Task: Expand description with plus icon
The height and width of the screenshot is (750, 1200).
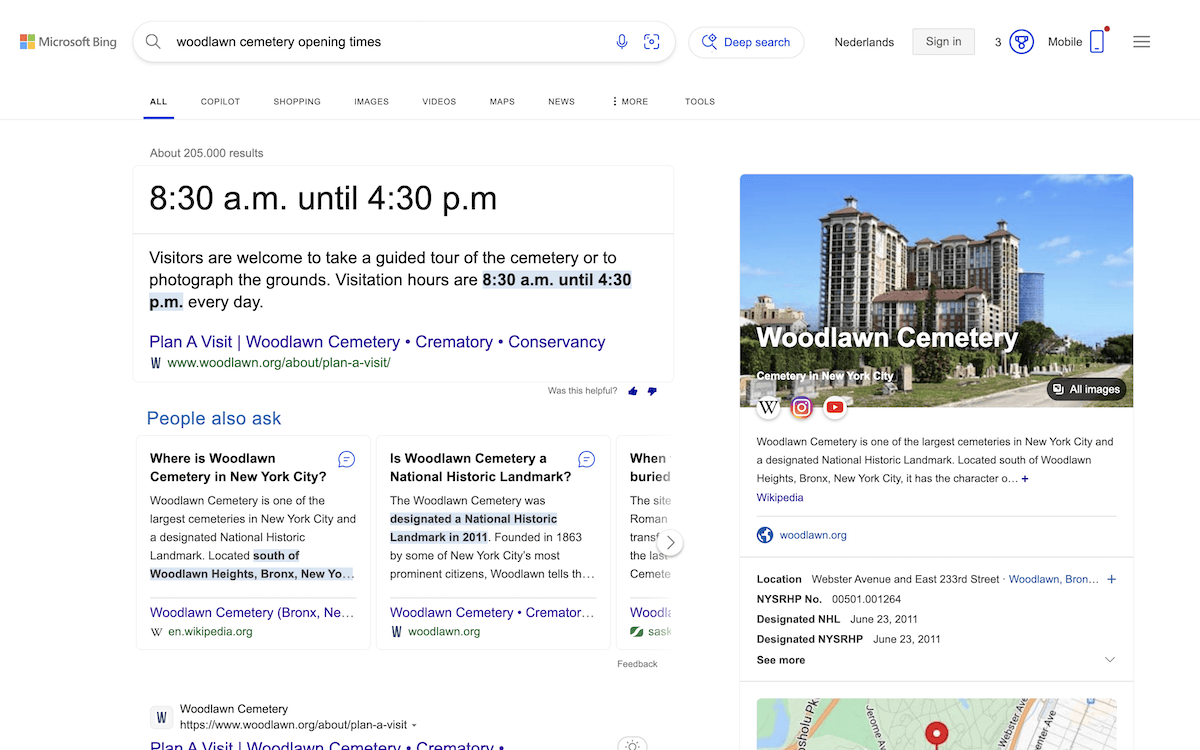Action: click(1025, 479)
